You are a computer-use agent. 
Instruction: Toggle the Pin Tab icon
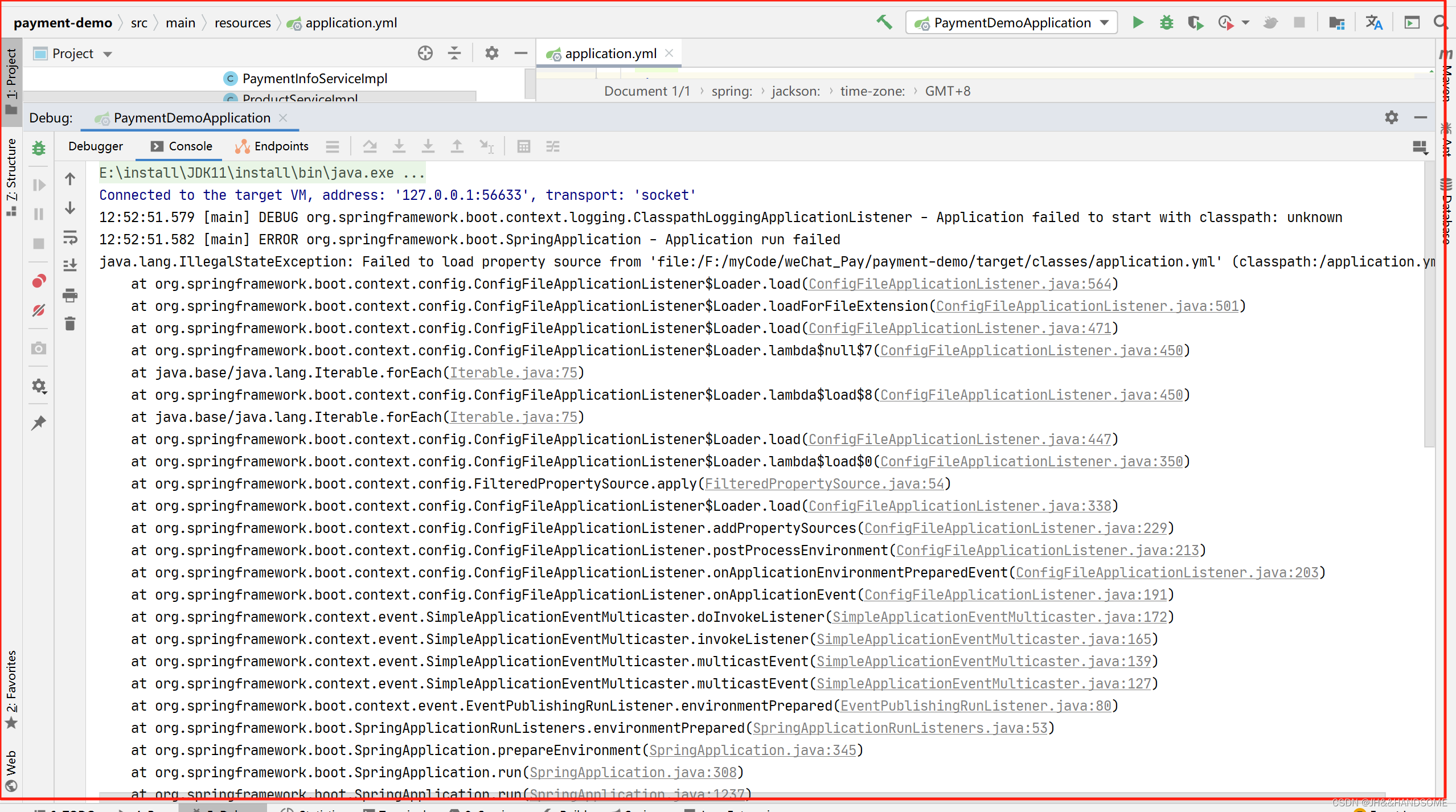click(39, 423)
